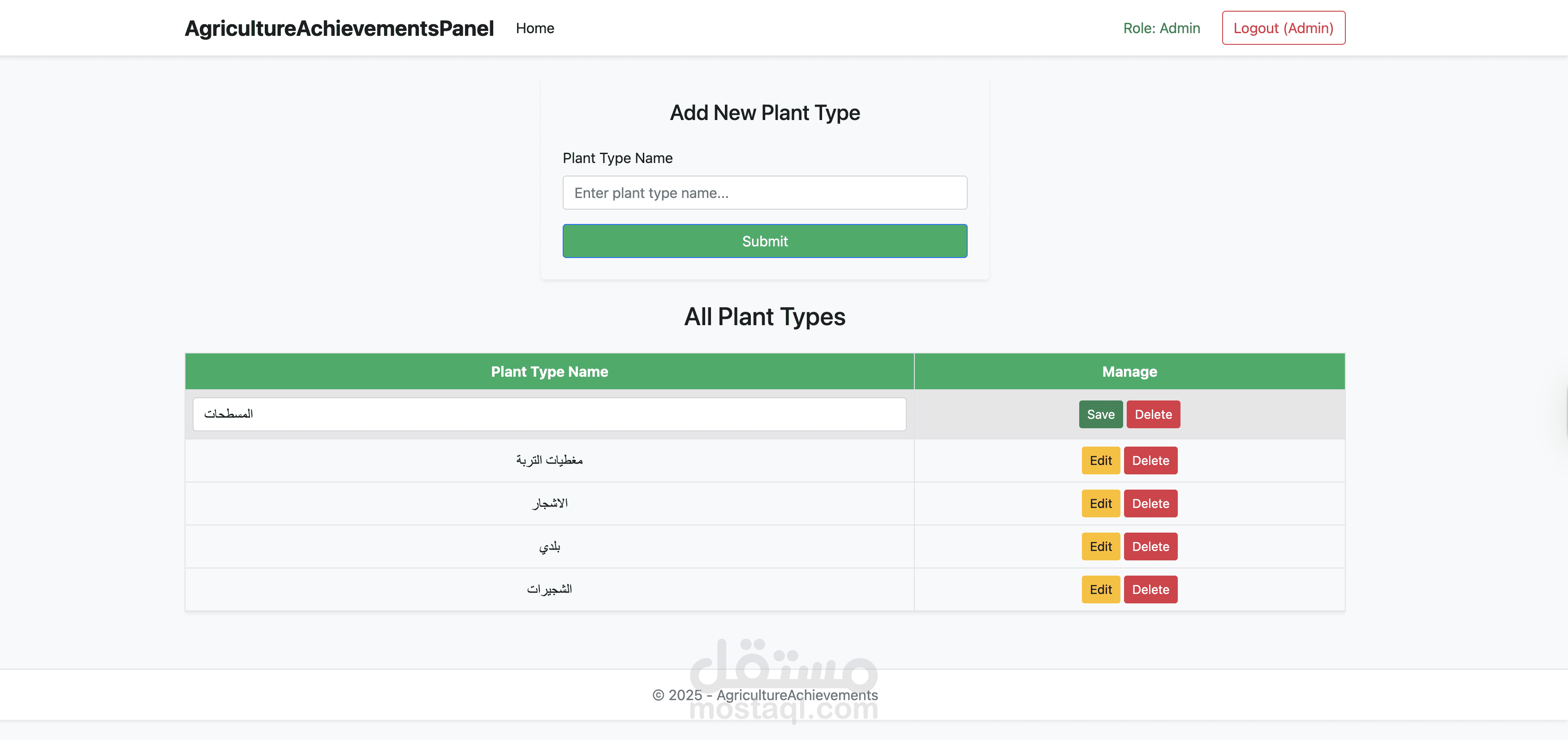Image resolution: width=1568 pixels, height=740 pixels.
Task: Open the Home navigation link
Action: click(x=534, y=28)
